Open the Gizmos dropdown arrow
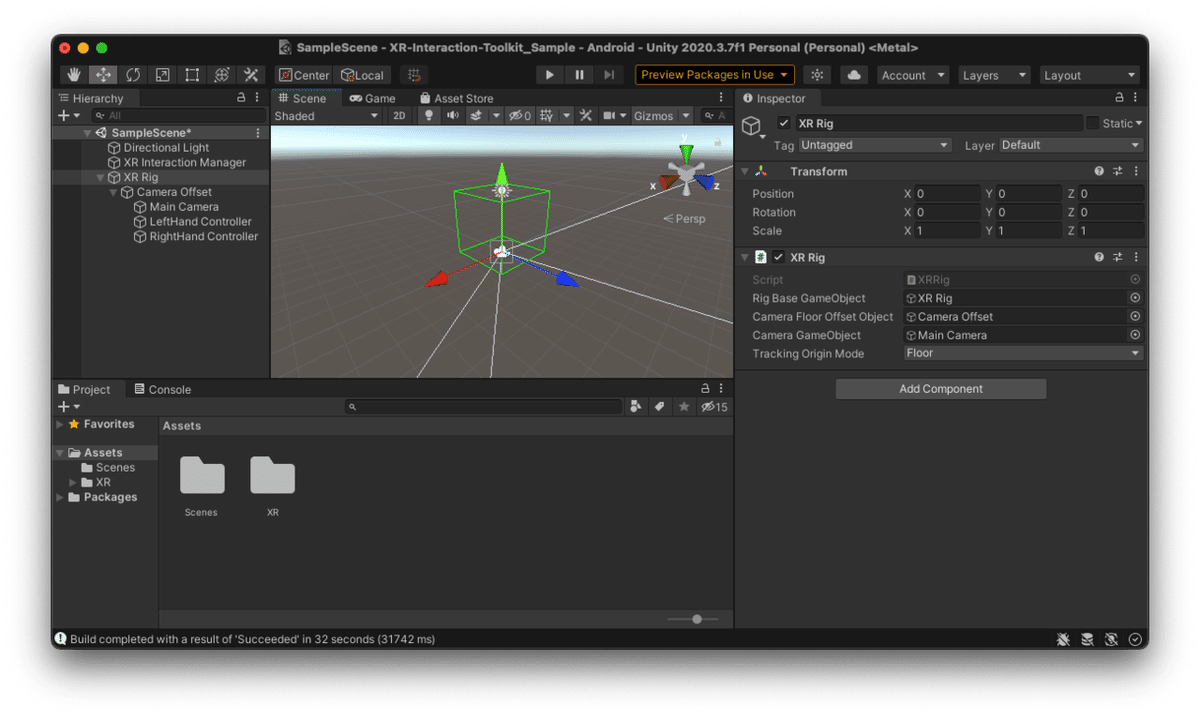This screenshot has width=1200, height=717. (685, 116)
